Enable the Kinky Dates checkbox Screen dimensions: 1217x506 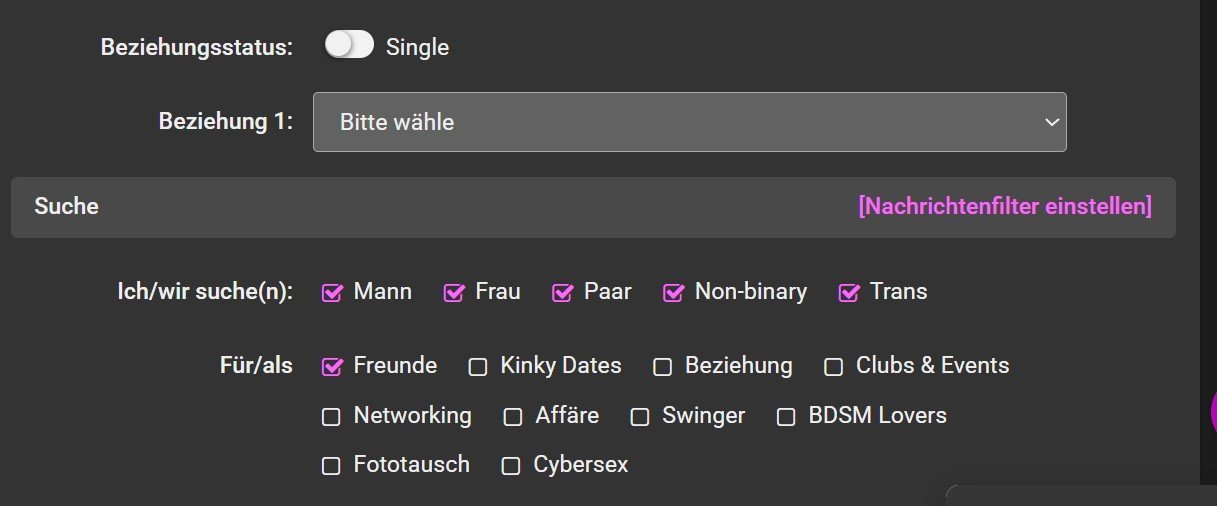coord(478,367)
